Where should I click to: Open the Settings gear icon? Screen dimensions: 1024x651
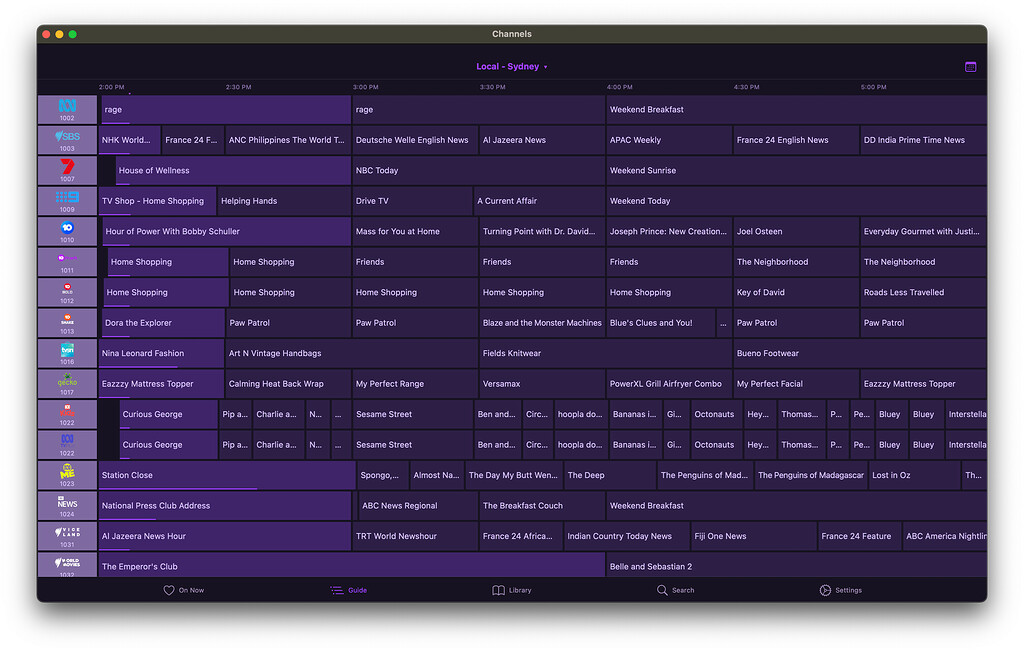824,590
